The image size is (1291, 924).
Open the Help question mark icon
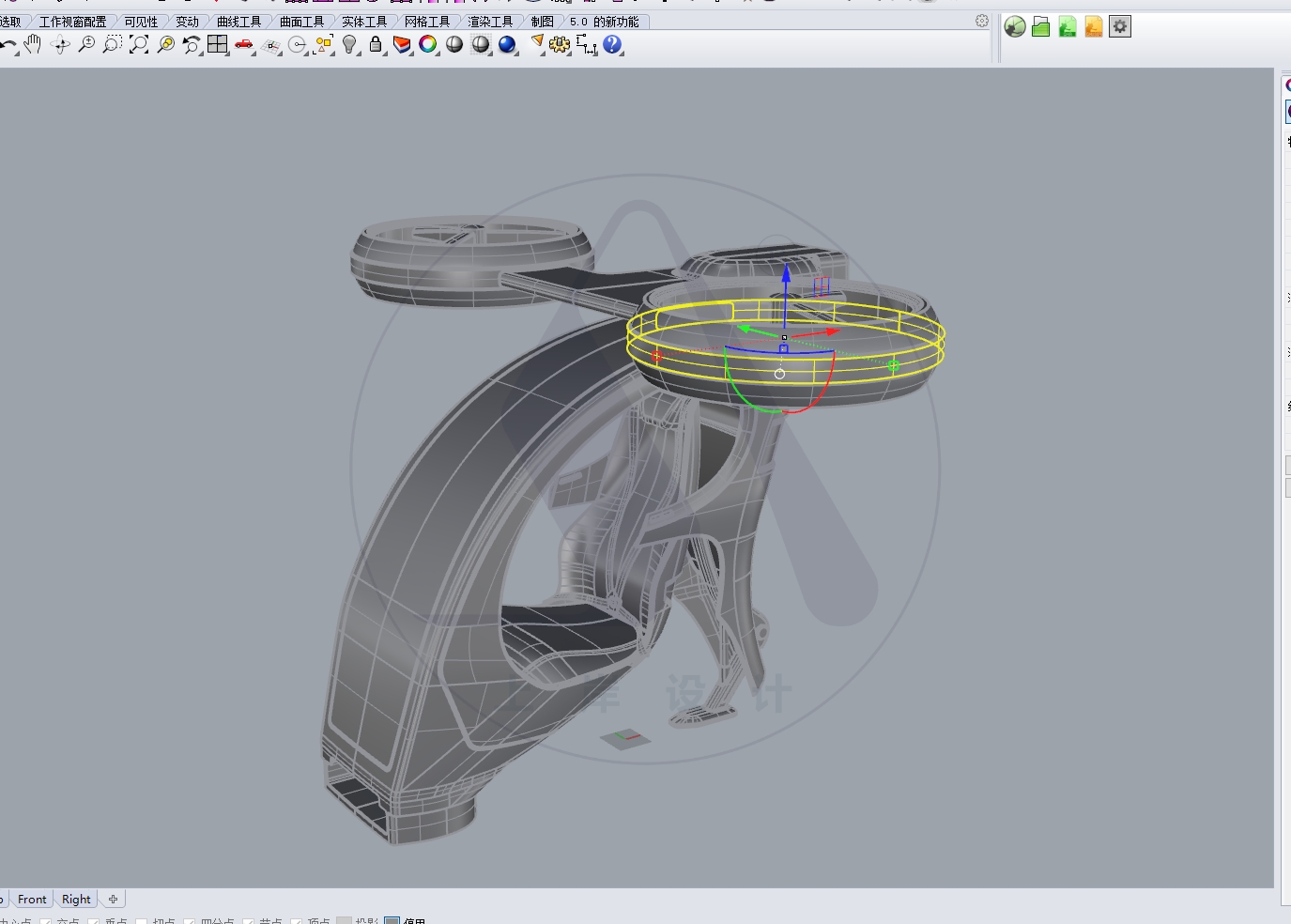coord(612,44)
